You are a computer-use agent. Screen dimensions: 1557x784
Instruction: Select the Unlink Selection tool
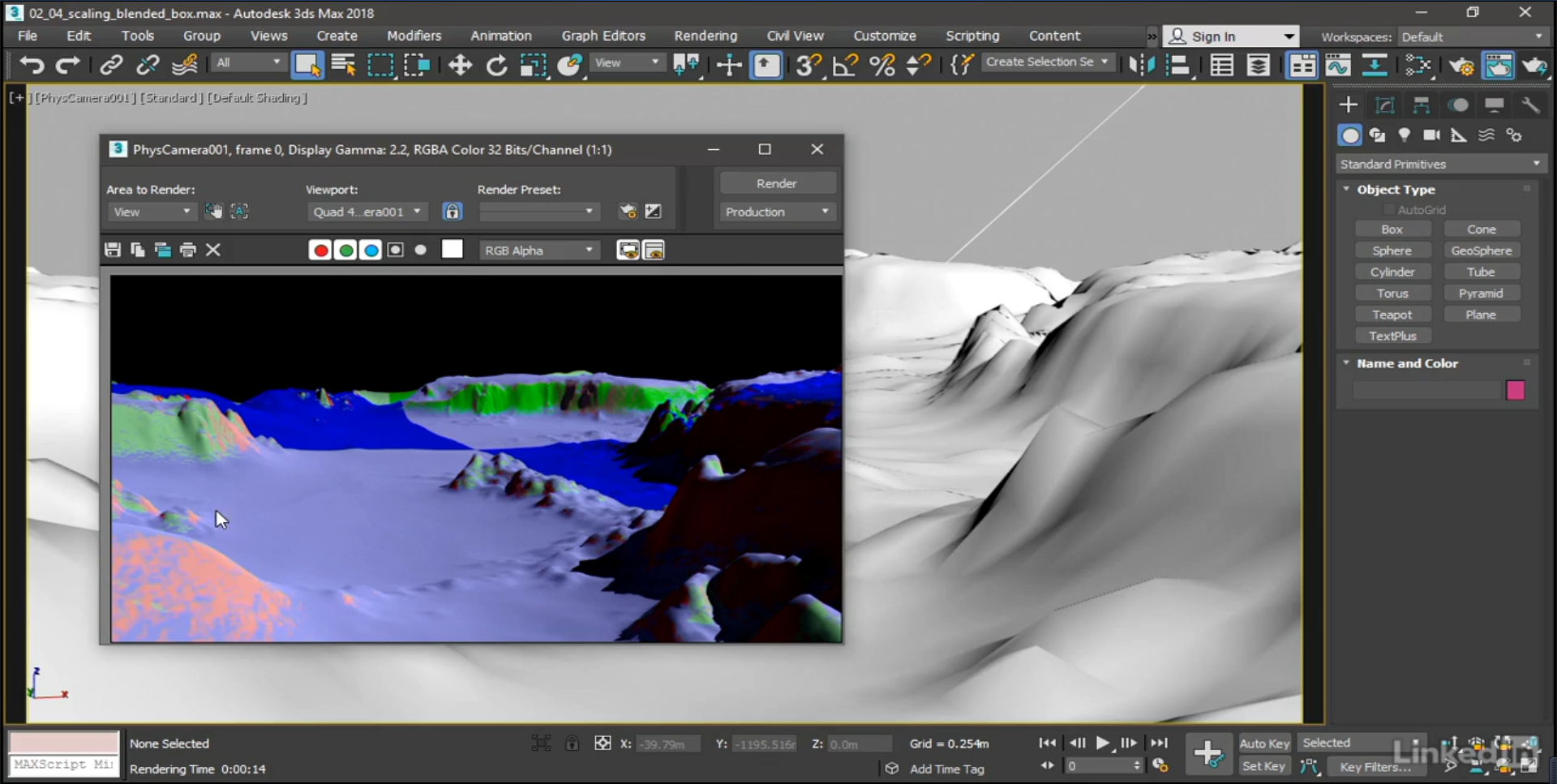[148, 65]
